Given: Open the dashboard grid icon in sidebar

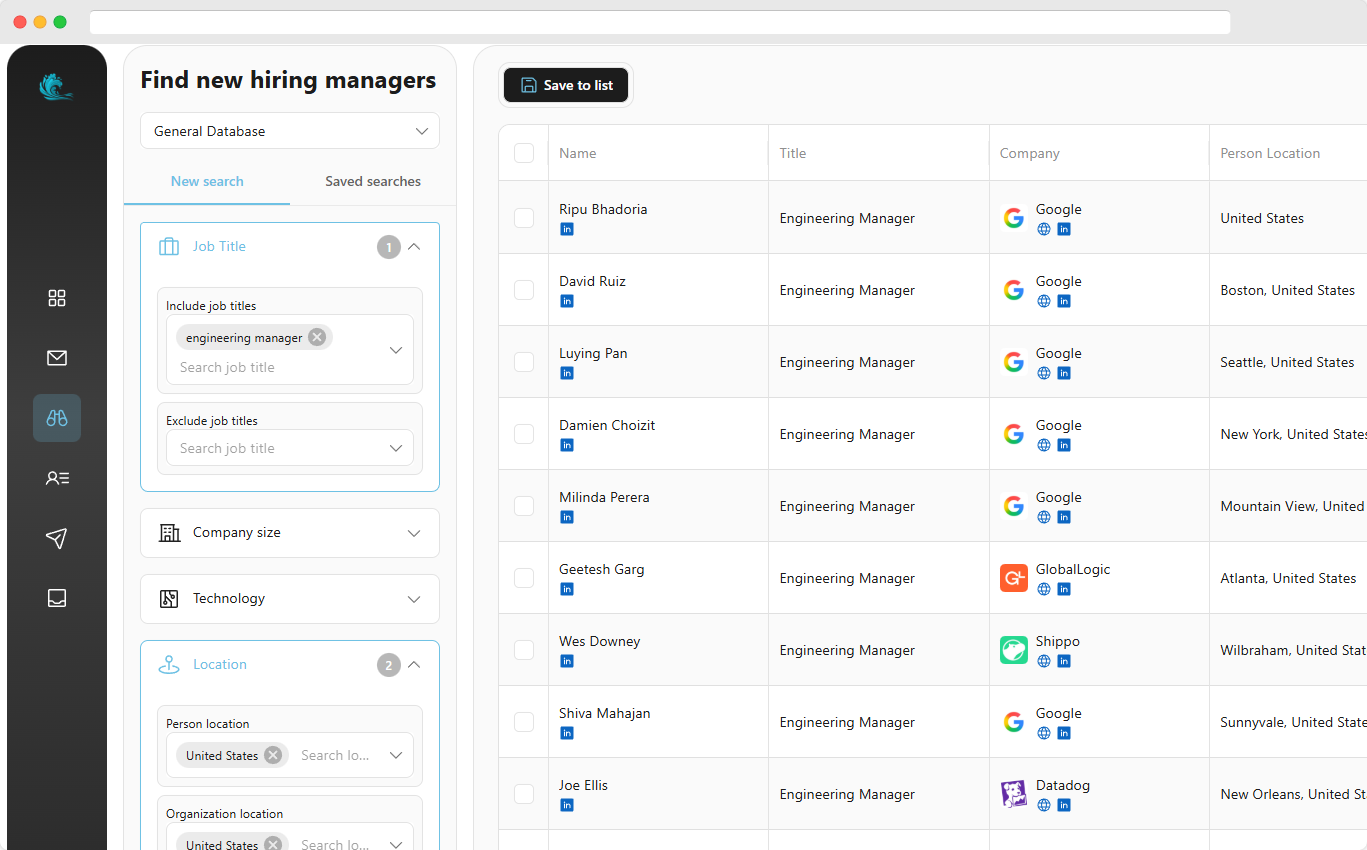Looking at the screenshot, I should 57,298.
